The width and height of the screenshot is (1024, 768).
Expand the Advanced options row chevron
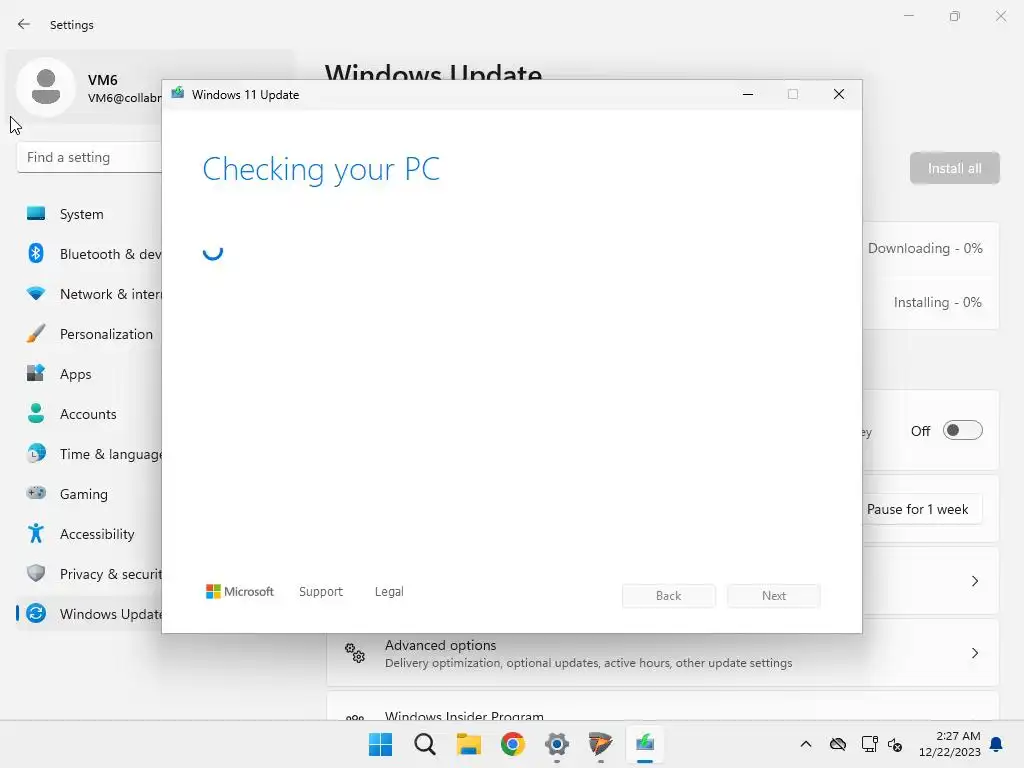(974, 653)
